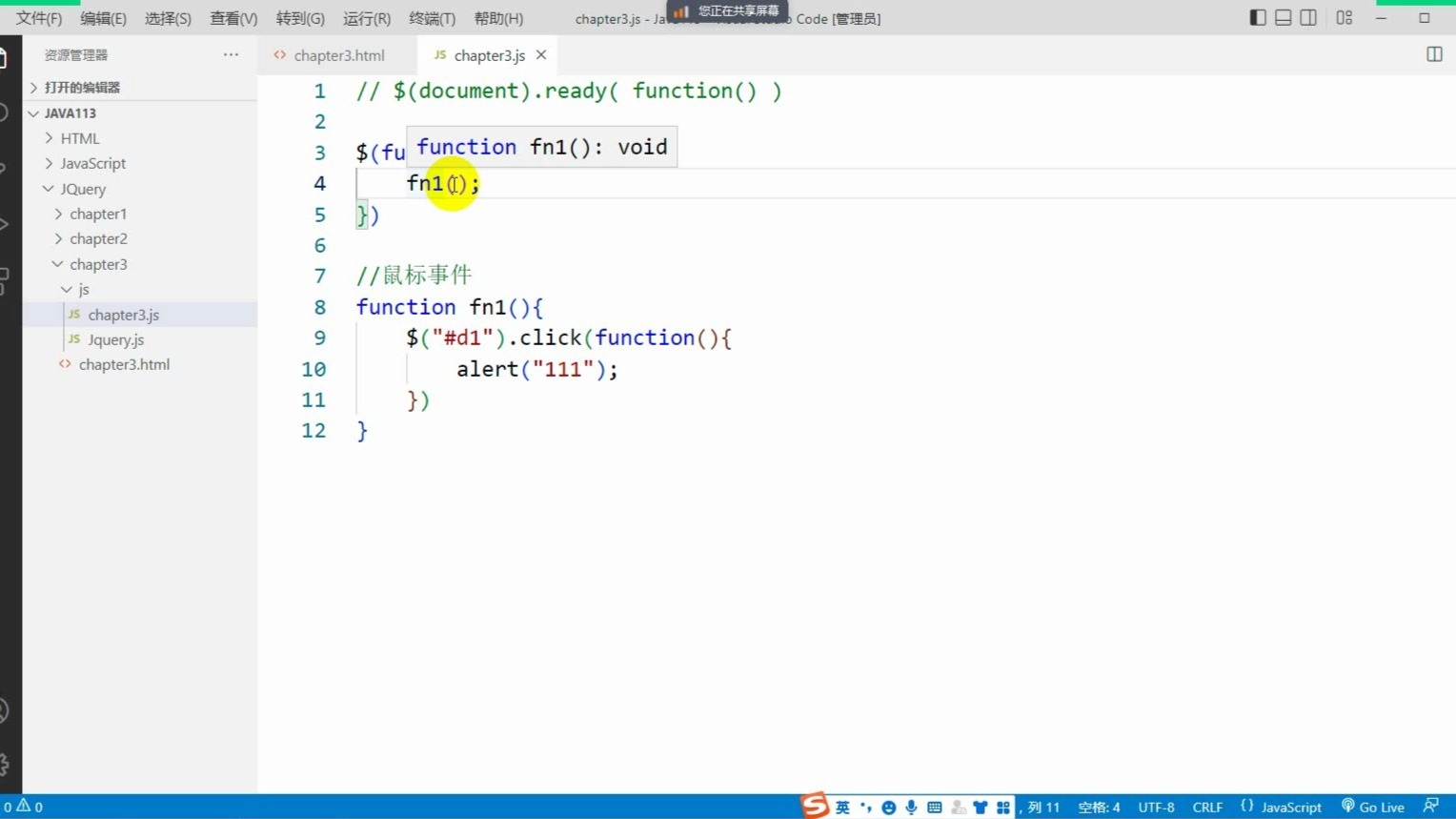Expand the JavaScript folder
The image size is (1456, 819).
coord(140,163)
